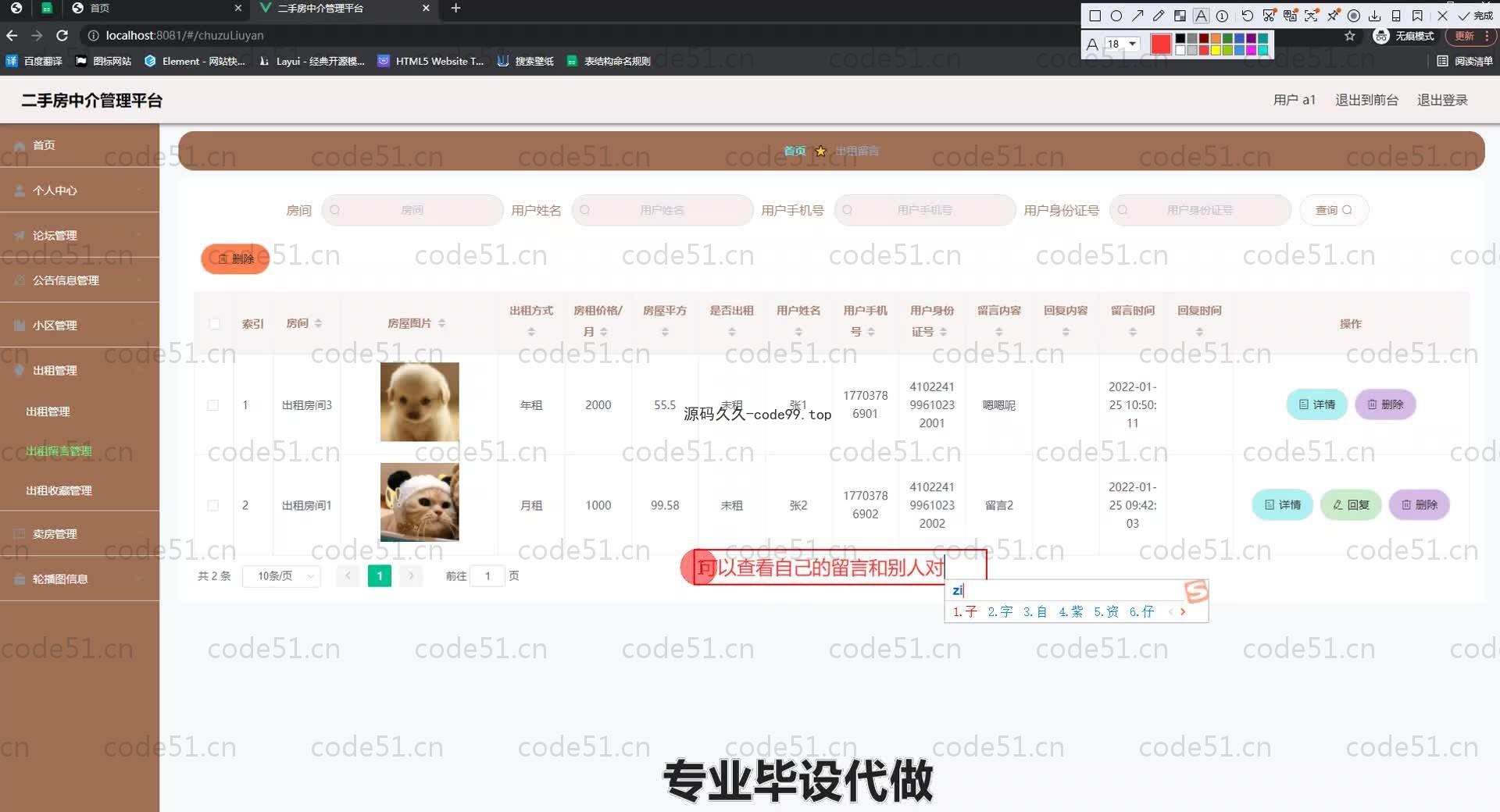The height and width of the screenshot is (812, 1500).
Task: Sort by 房间 column arrows
Action: pyautogui.click(x=318, y=323)
